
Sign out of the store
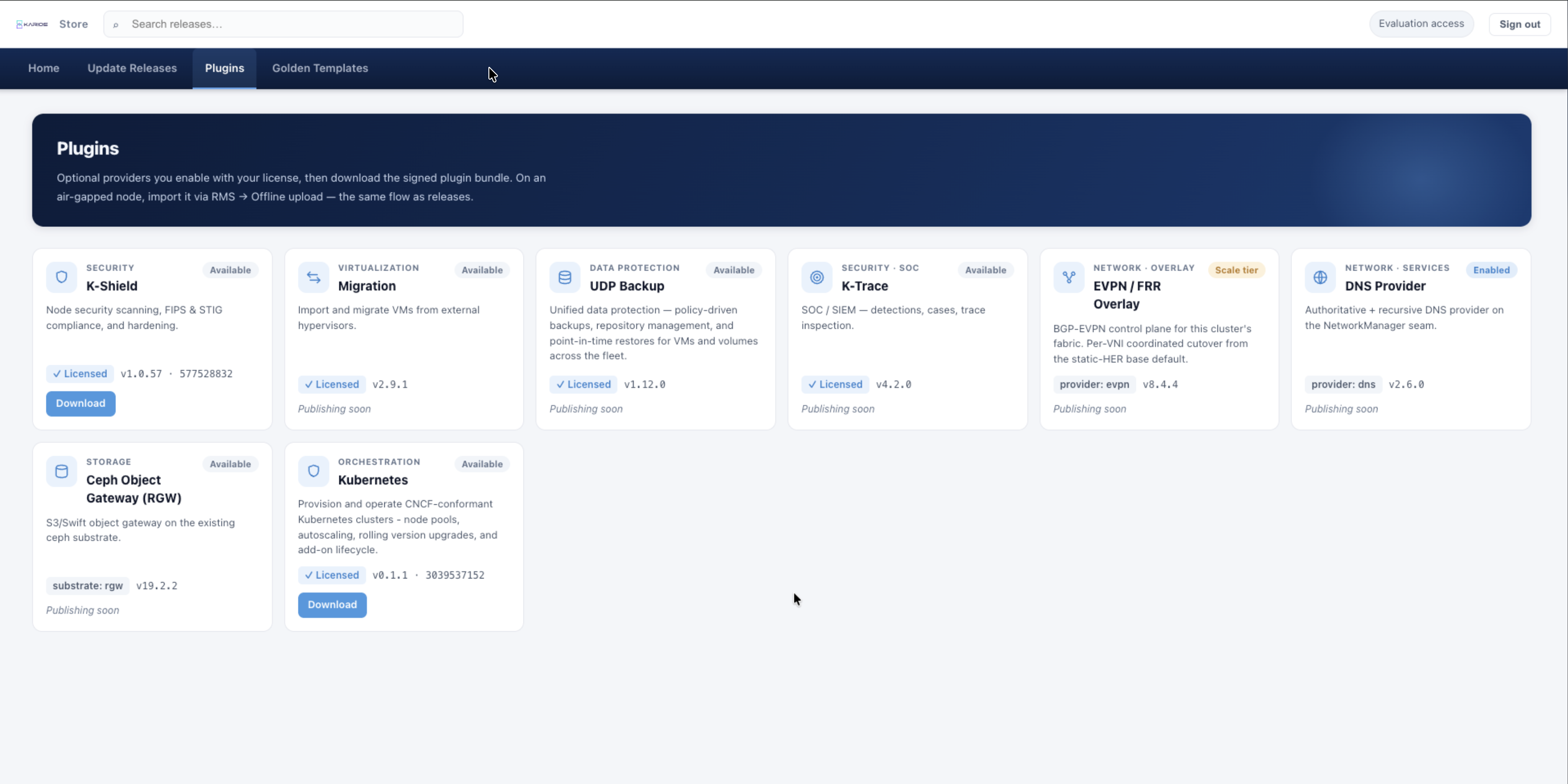pyautogui.click(x=1520, y=25)
